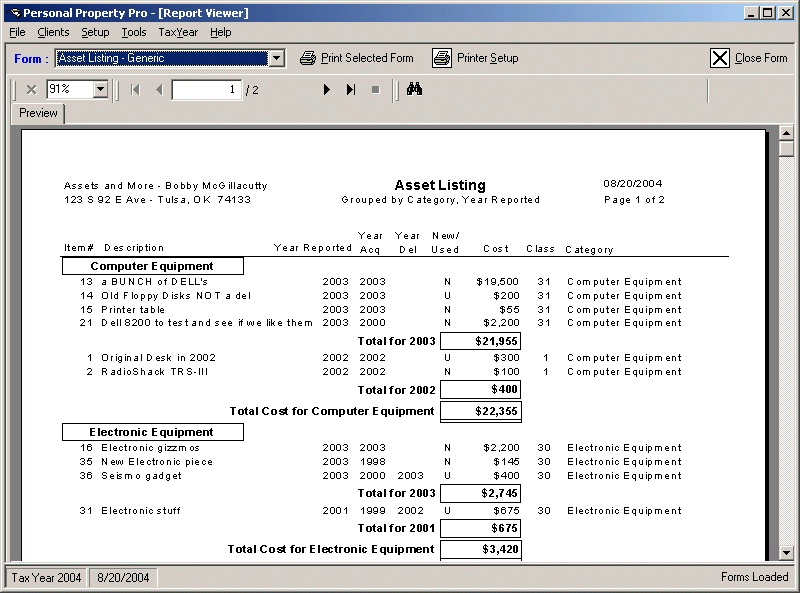The width and height of the screenshot is (800, 593).
Task: Open the Form dropdown arrow
Action: [277, 58]
